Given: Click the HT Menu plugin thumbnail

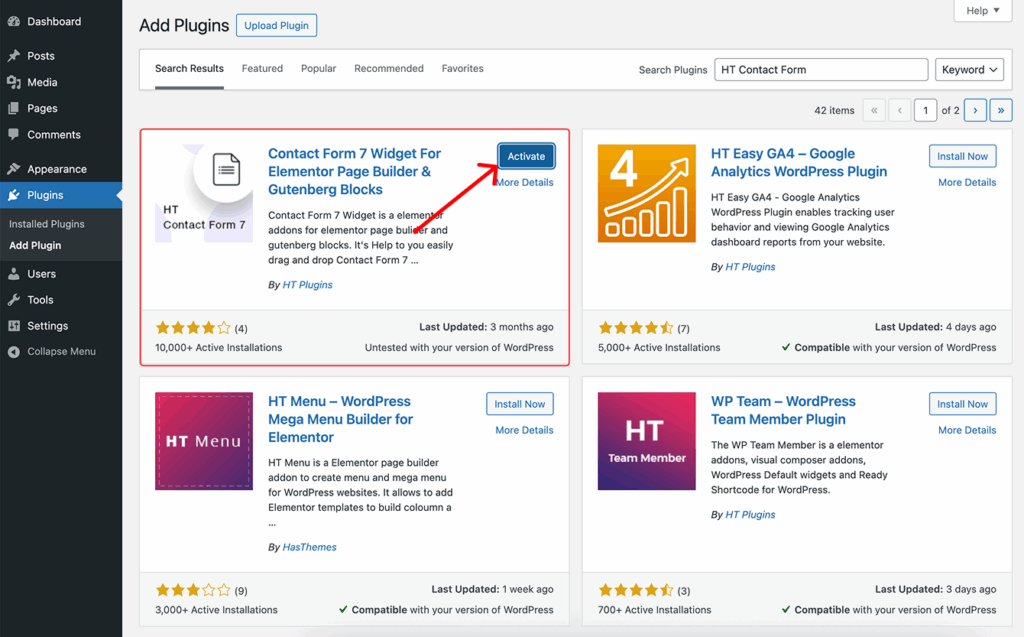Looking at the screenshot, I should pos(205,441).
